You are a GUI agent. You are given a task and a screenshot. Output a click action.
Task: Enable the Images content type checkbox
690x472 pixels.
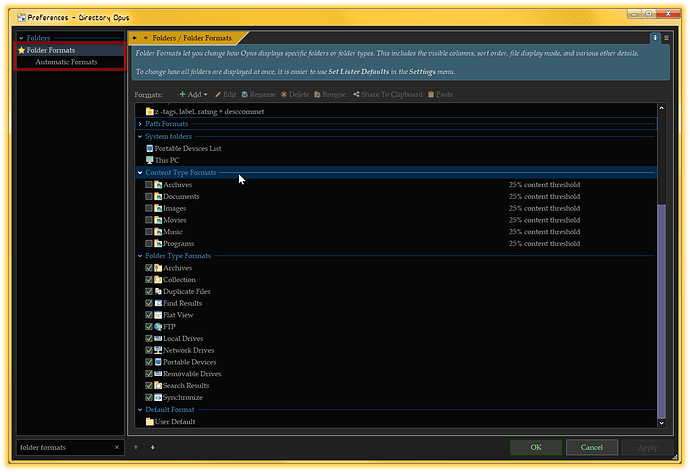click(149, 208)
